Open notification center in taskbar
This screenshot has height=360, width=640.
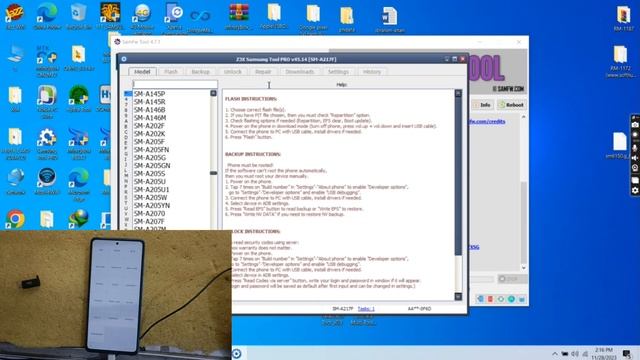pyautogui.click(x=627, y=354)
